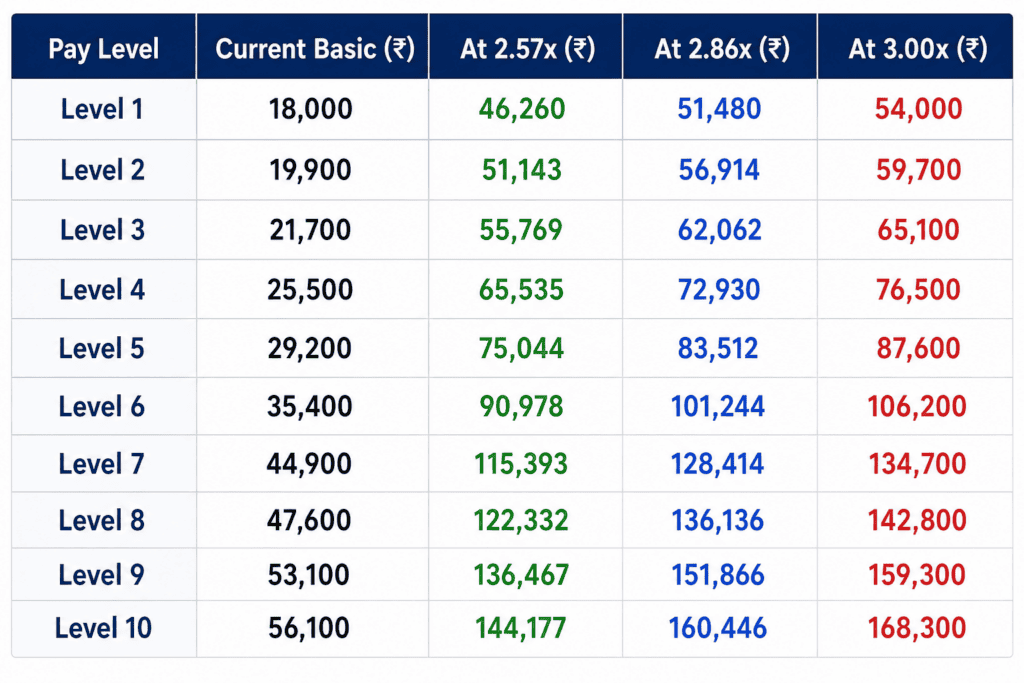Click the green value 51,143
The height and width of the screenshot is (683, 1024).
point(522,170)
